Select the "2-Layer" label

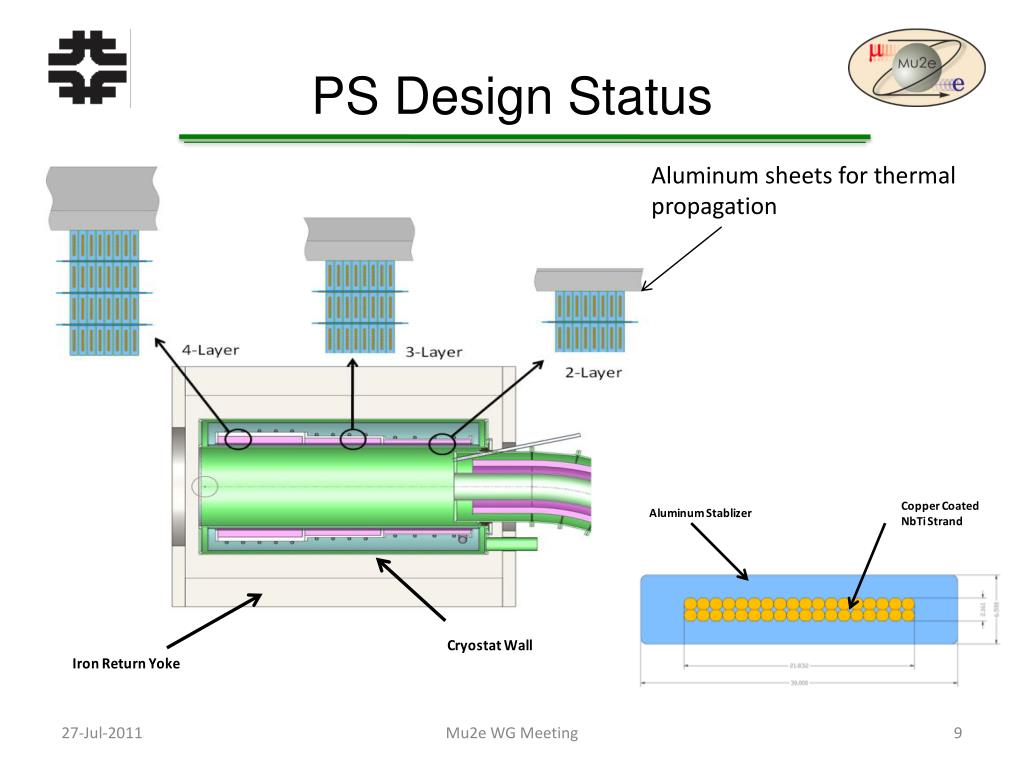pos(593,373)
